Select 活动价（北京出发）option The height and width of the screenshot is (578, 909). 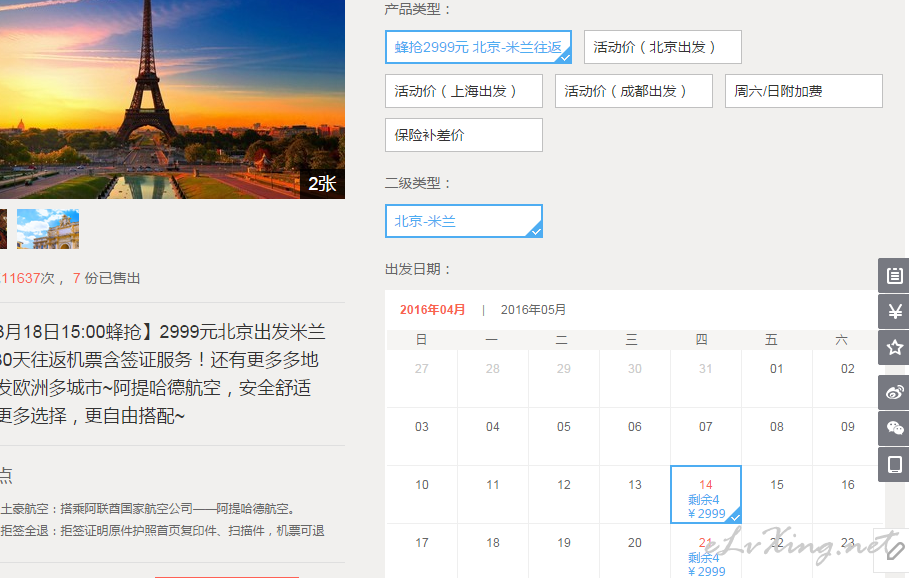[x=663, y=47]
